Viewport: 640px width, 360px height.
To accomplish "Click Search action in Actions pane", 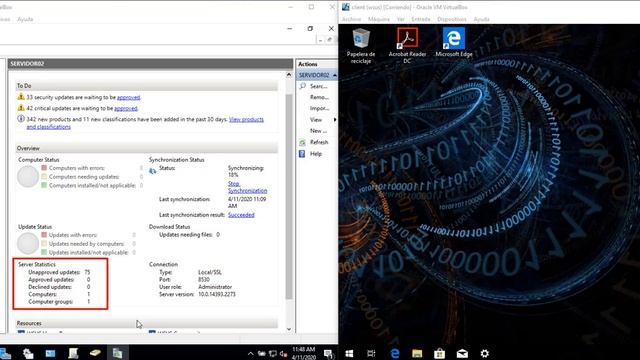I will [318, 86].
